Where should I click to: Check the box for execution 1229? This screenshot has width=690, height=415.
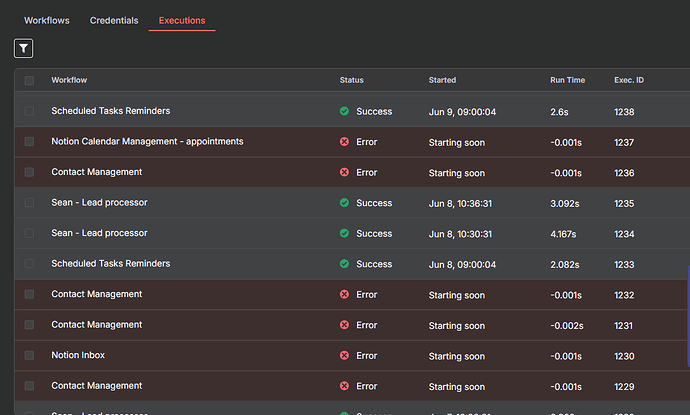(29, 386)
